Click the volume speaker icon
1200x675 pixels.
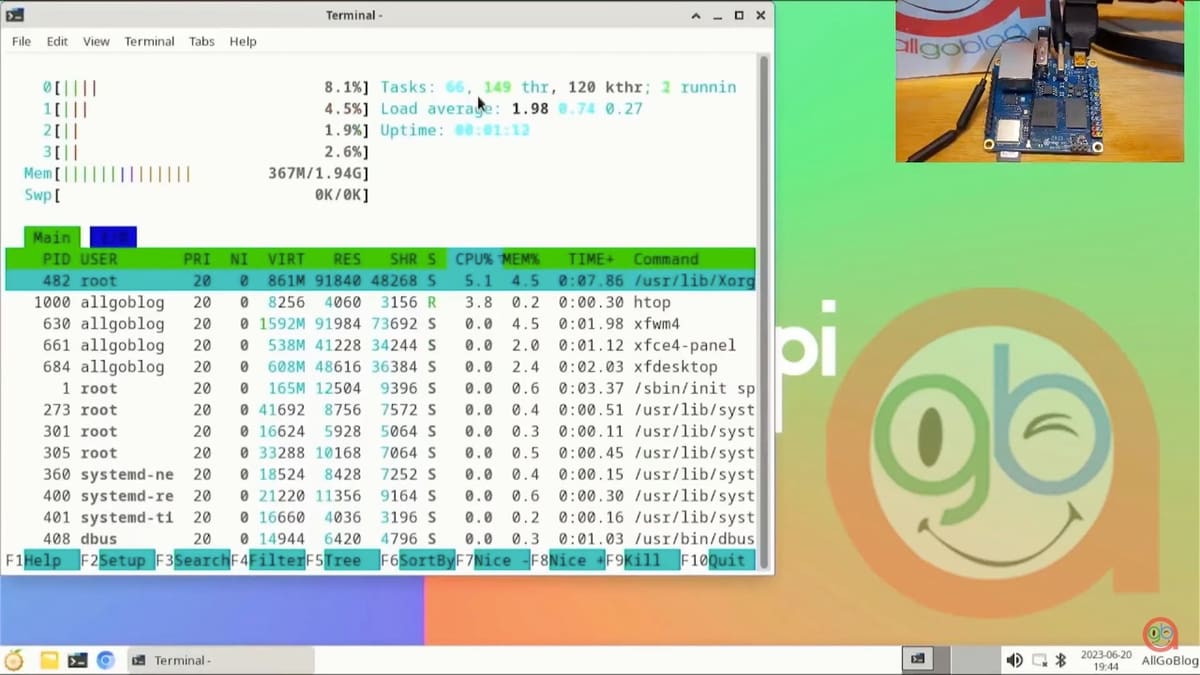[x=1014, y=660]
